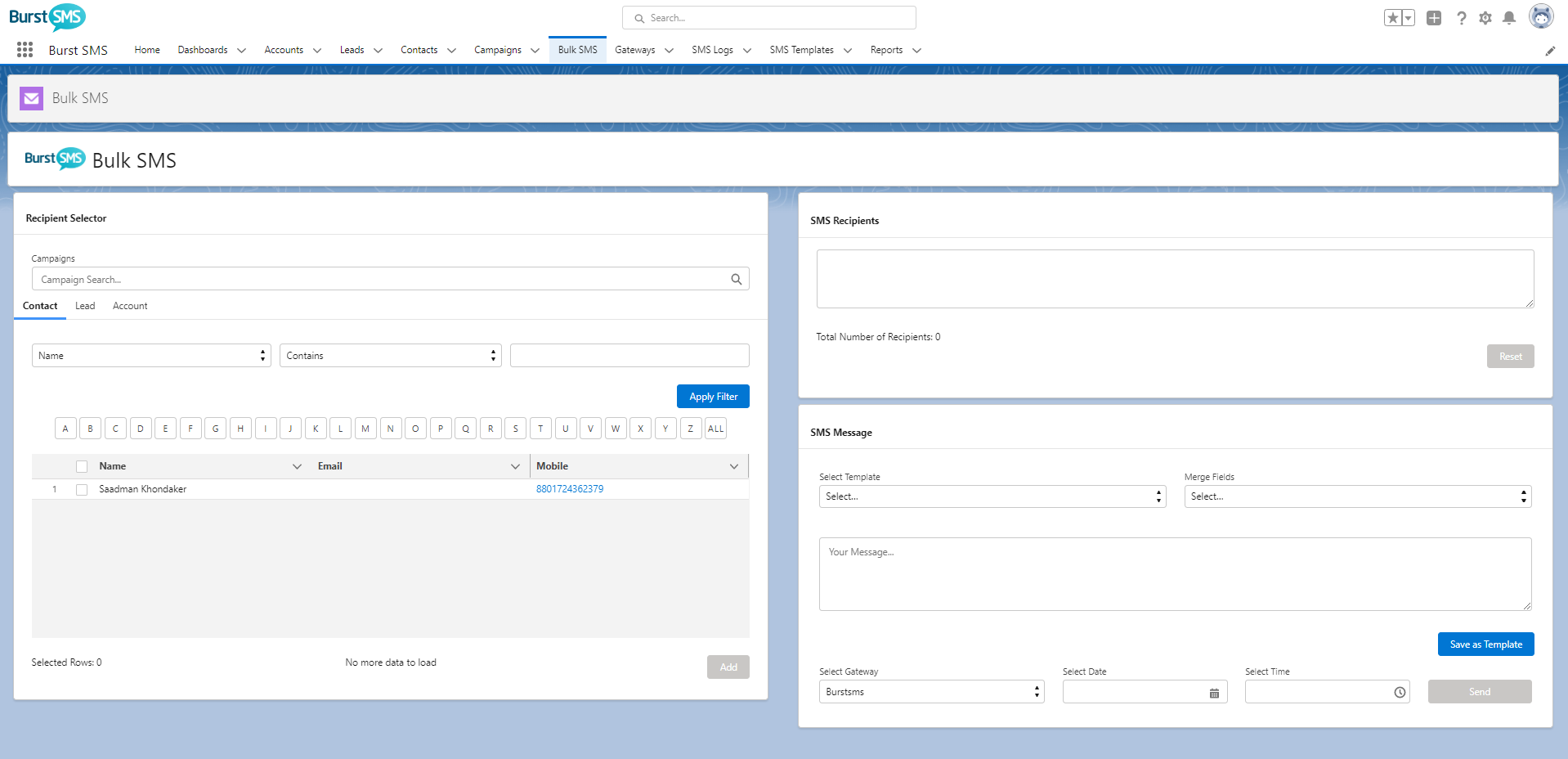Open the Help question mark icon
Screen dimensions: 1568x759
(1461, 18)
